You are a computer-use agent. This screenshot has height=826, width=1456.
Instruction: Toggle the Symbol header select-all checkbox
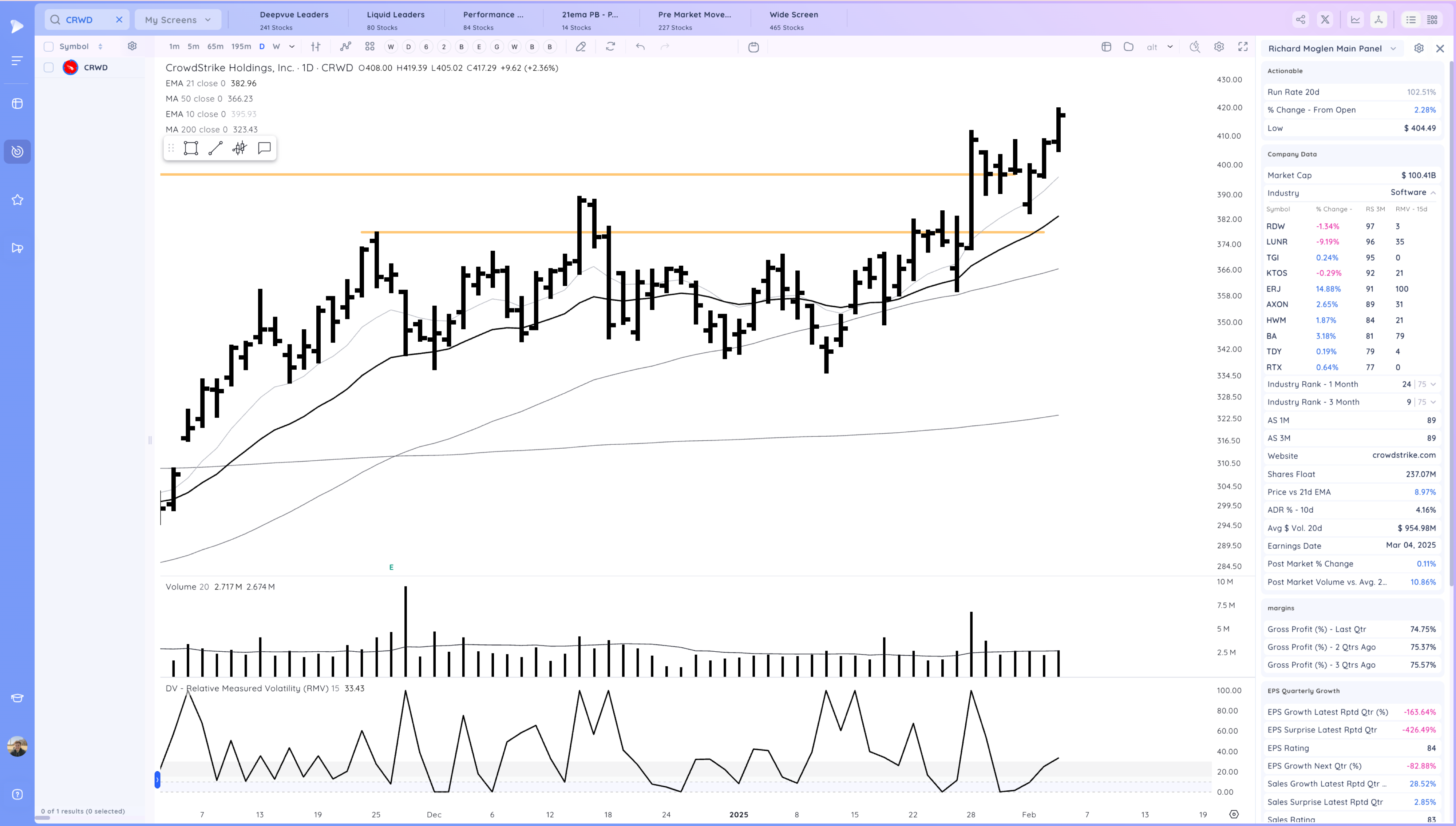pyautogui.click(x=49, y=47)
